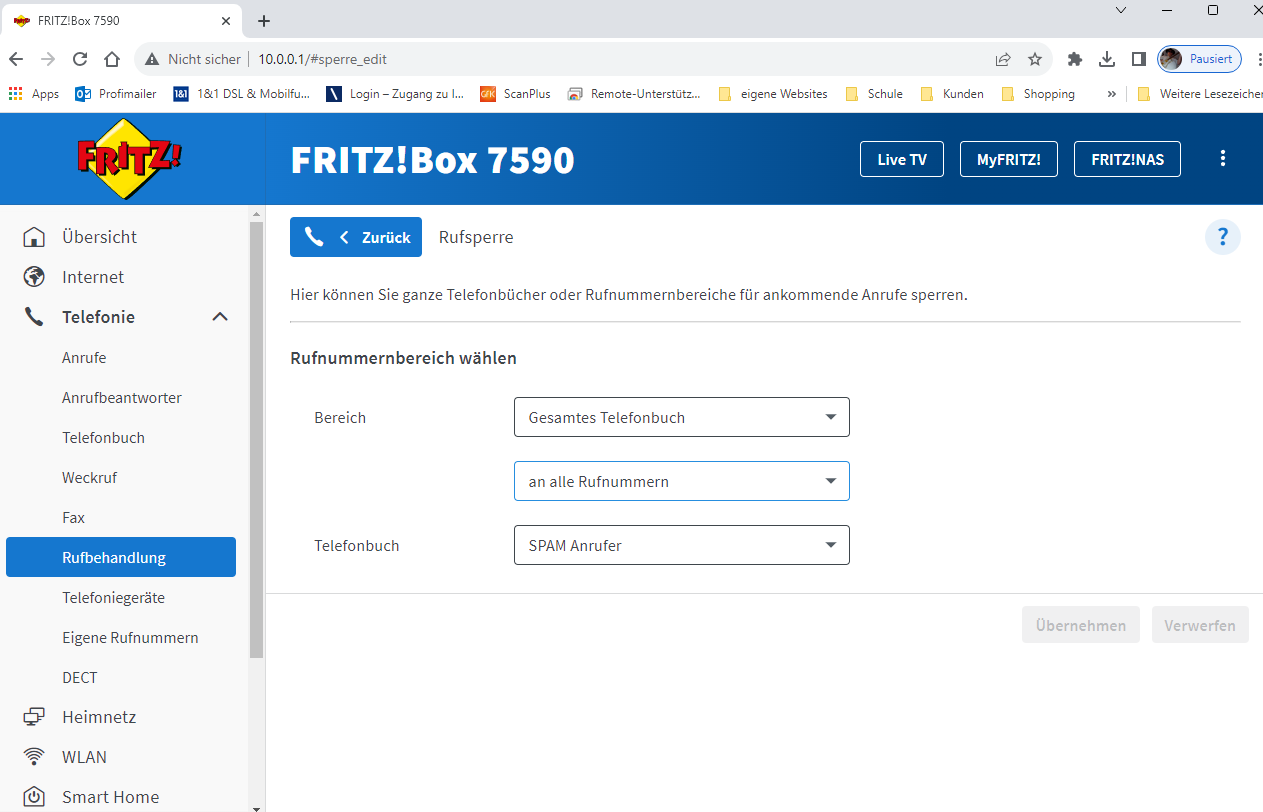1263x812 pixels.
Task: Click the Übersicht home icon
Action: coord(34,237)
